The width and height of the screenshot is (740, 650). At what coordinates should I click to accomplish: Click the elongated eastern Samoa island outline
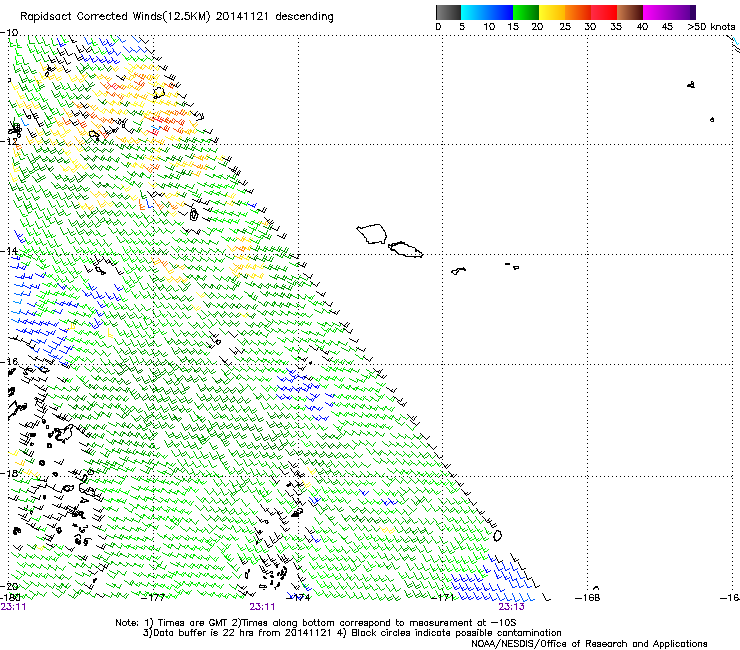click(406, 249)
